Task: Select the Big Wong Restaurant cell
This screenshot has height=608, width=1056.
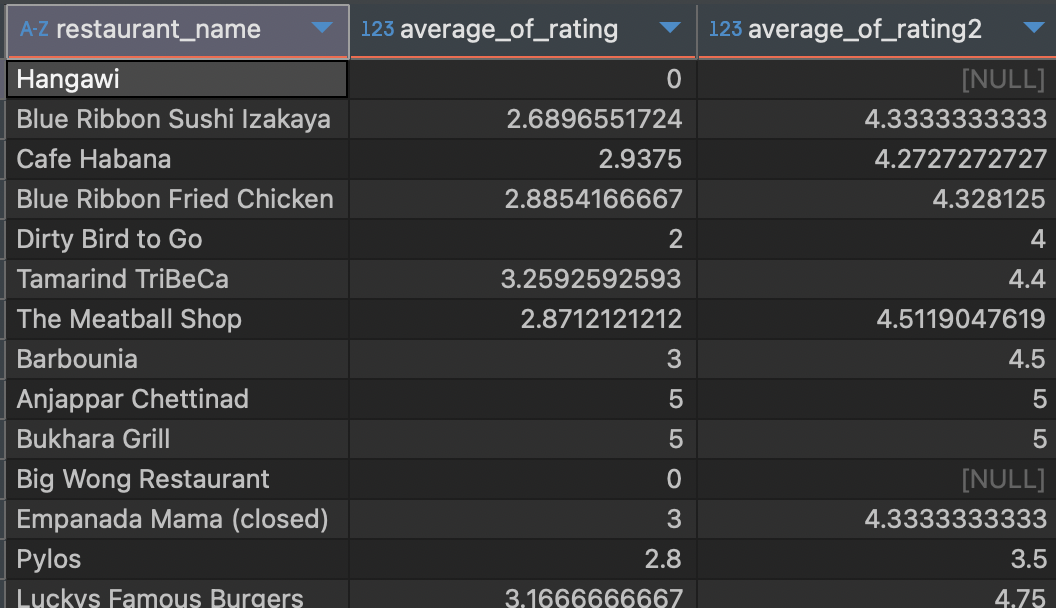Action: click(178, 479)
